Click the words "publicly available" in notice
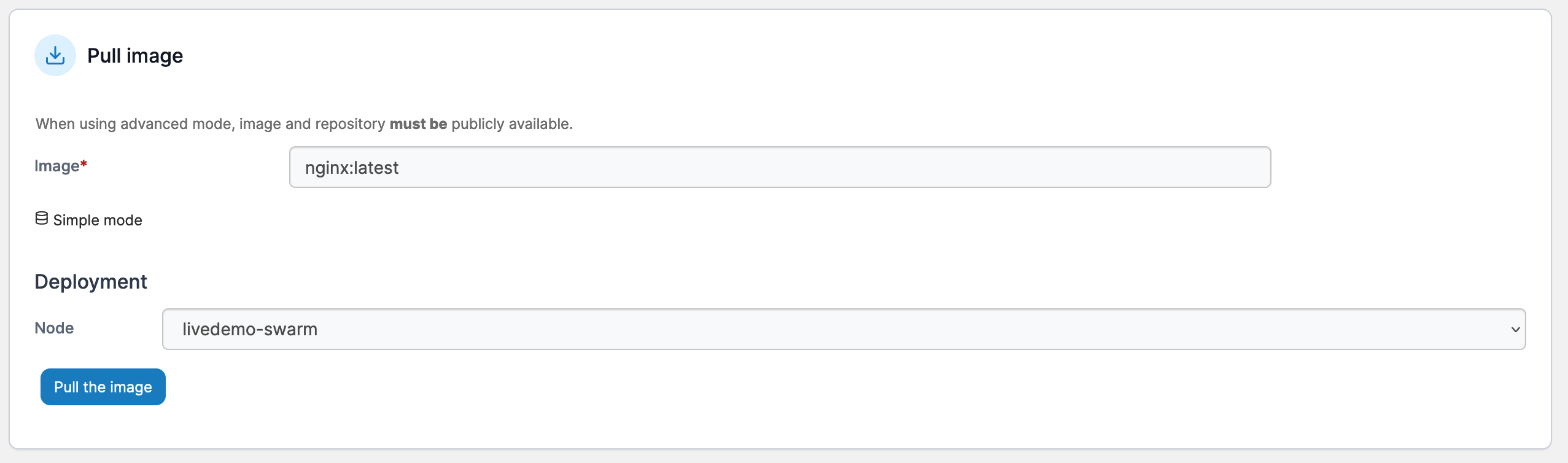1568x463 pixels. pos(511,124)
